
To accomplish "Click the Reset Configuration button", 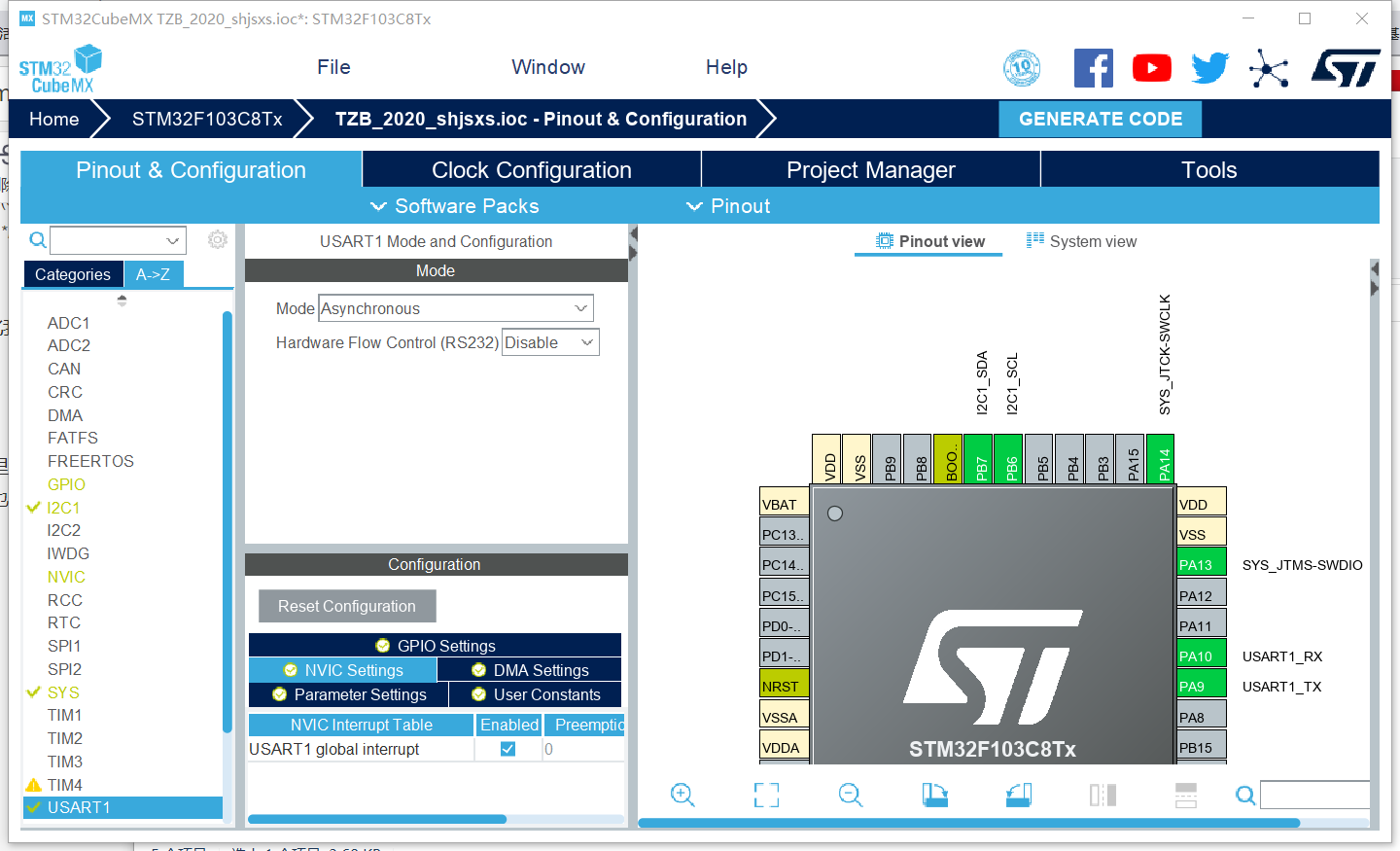I will pyautogui.click(x=347, y=605).
